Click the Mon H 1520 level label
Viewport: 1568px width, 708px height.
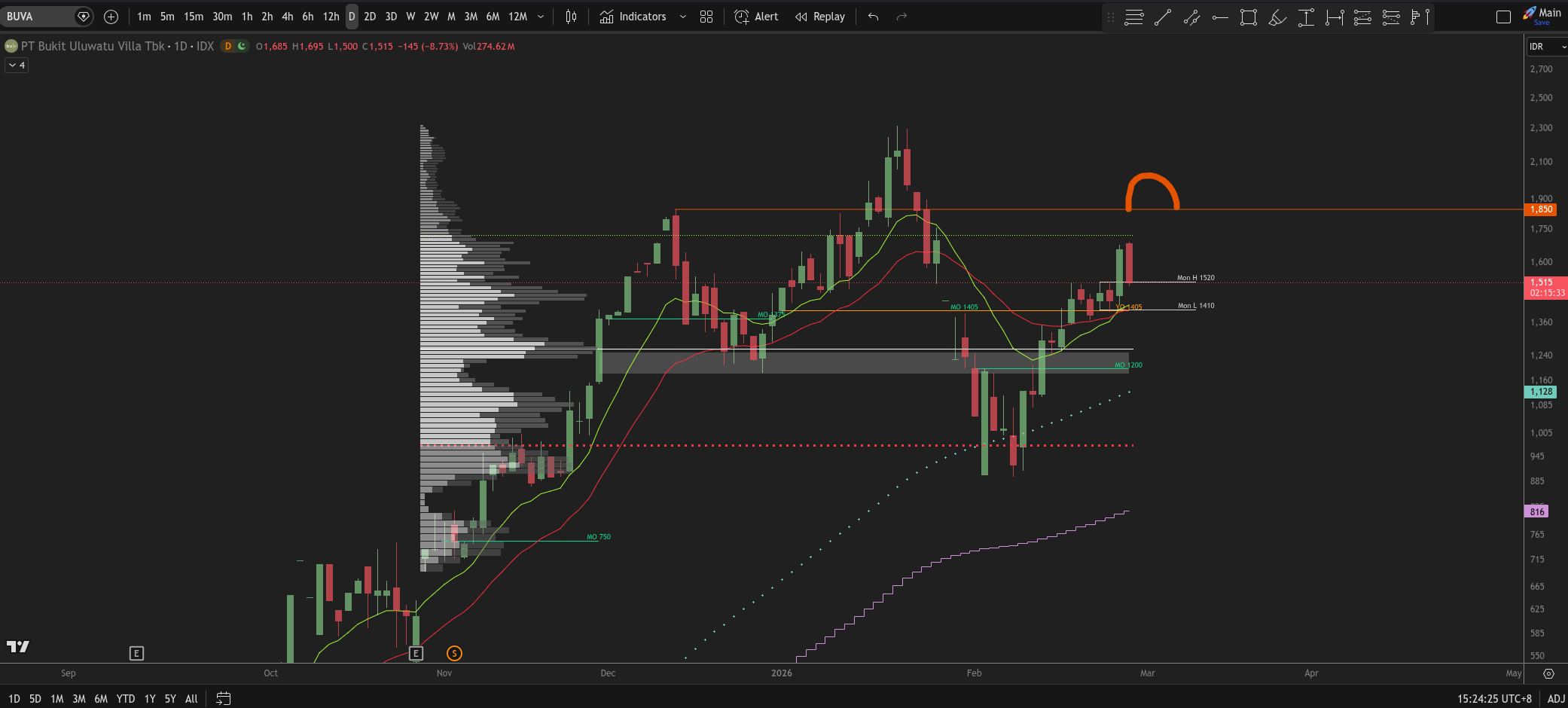(x=1196, y=278)
